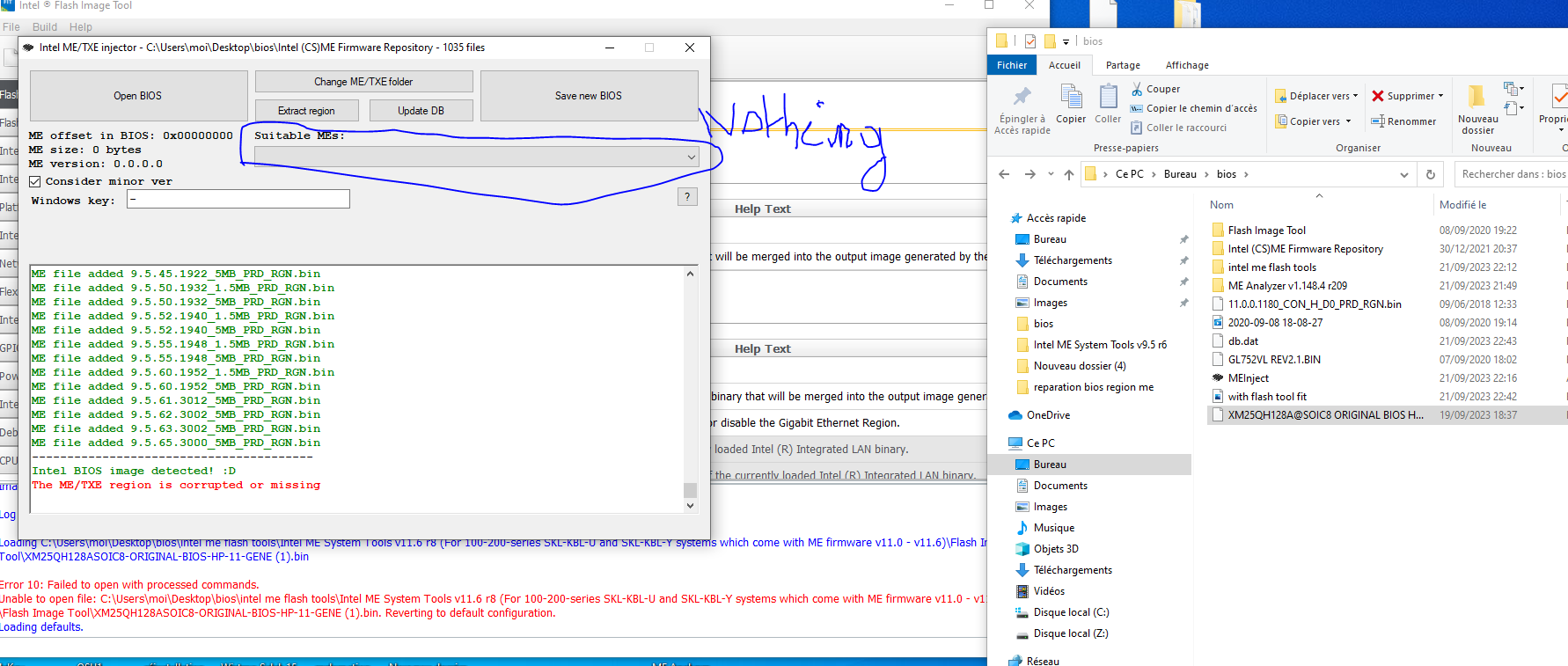Viewport: 1568px width, 666px height.
Task: Select OneDrive in the navigation pane
Action: (x=1048, y=415)
